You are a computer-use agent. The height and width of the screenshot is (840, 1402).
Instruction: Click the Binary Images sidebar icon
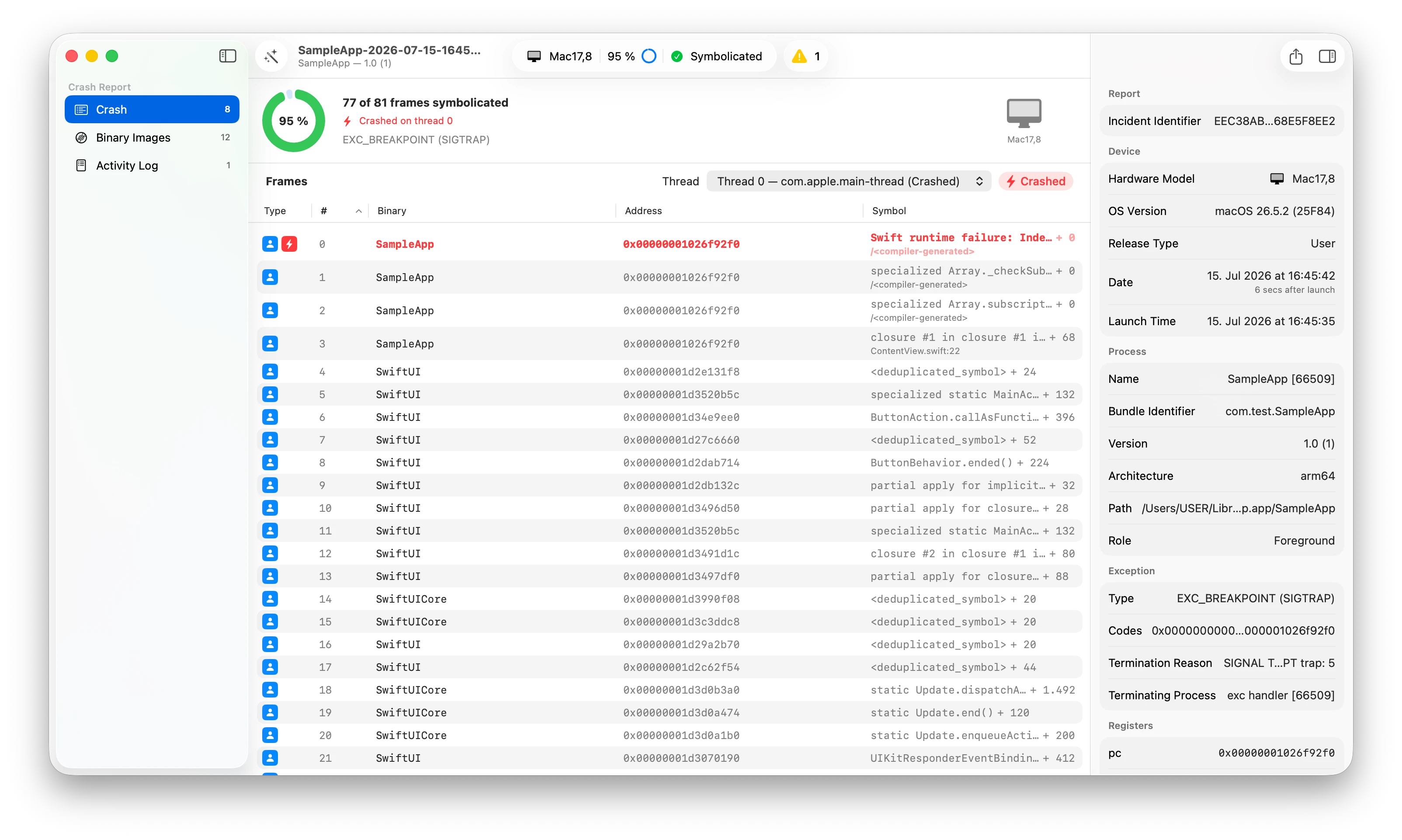81,138
